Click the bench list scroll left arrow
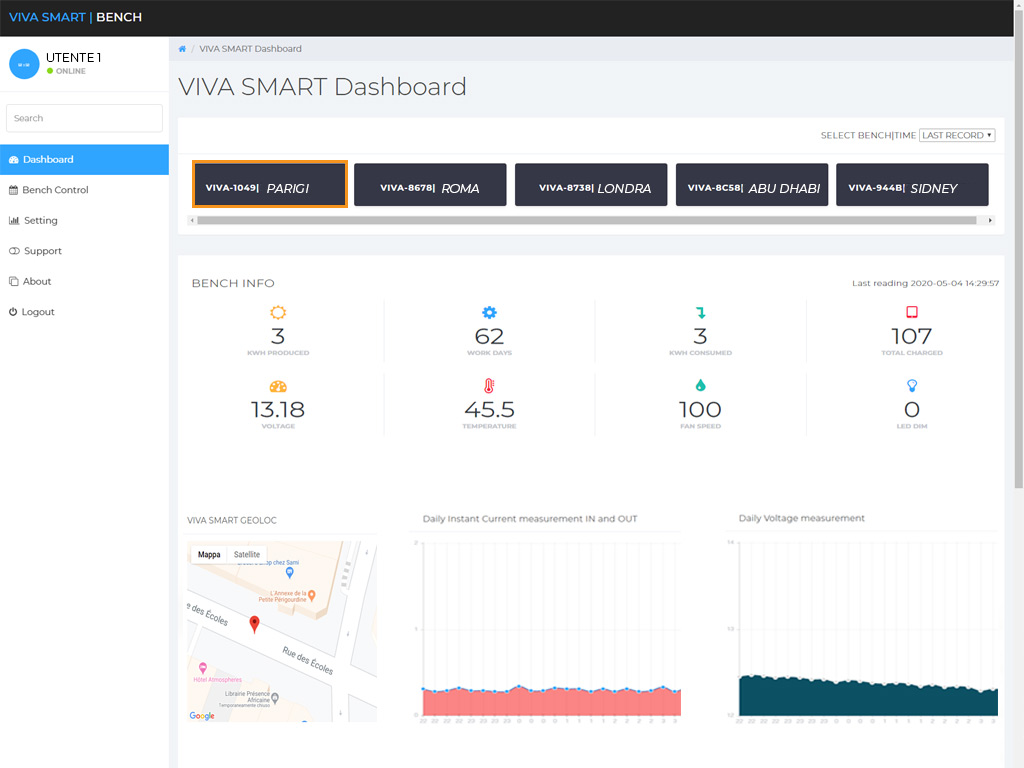 pos(191,221)
